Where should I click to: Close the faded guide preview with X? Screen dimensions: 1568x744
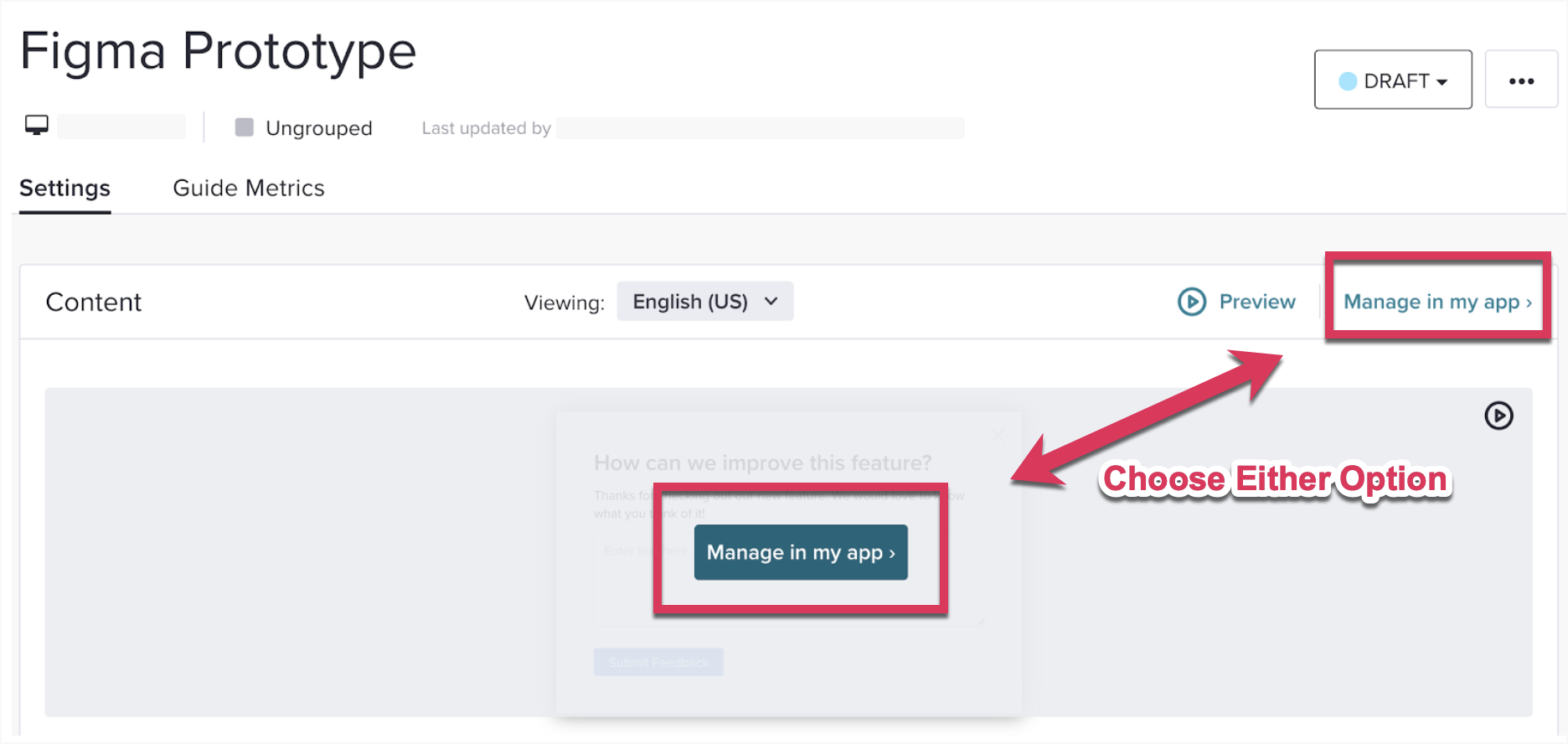coord(998,435)
